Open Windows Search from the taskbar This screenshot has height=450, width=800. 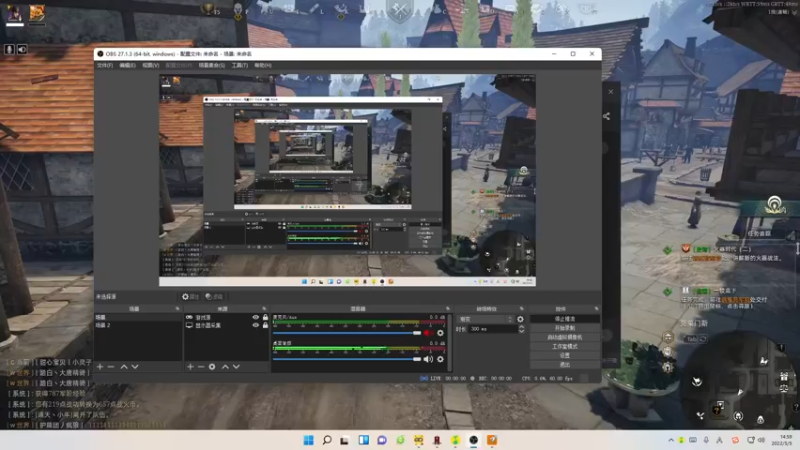(x=327, y=440)
